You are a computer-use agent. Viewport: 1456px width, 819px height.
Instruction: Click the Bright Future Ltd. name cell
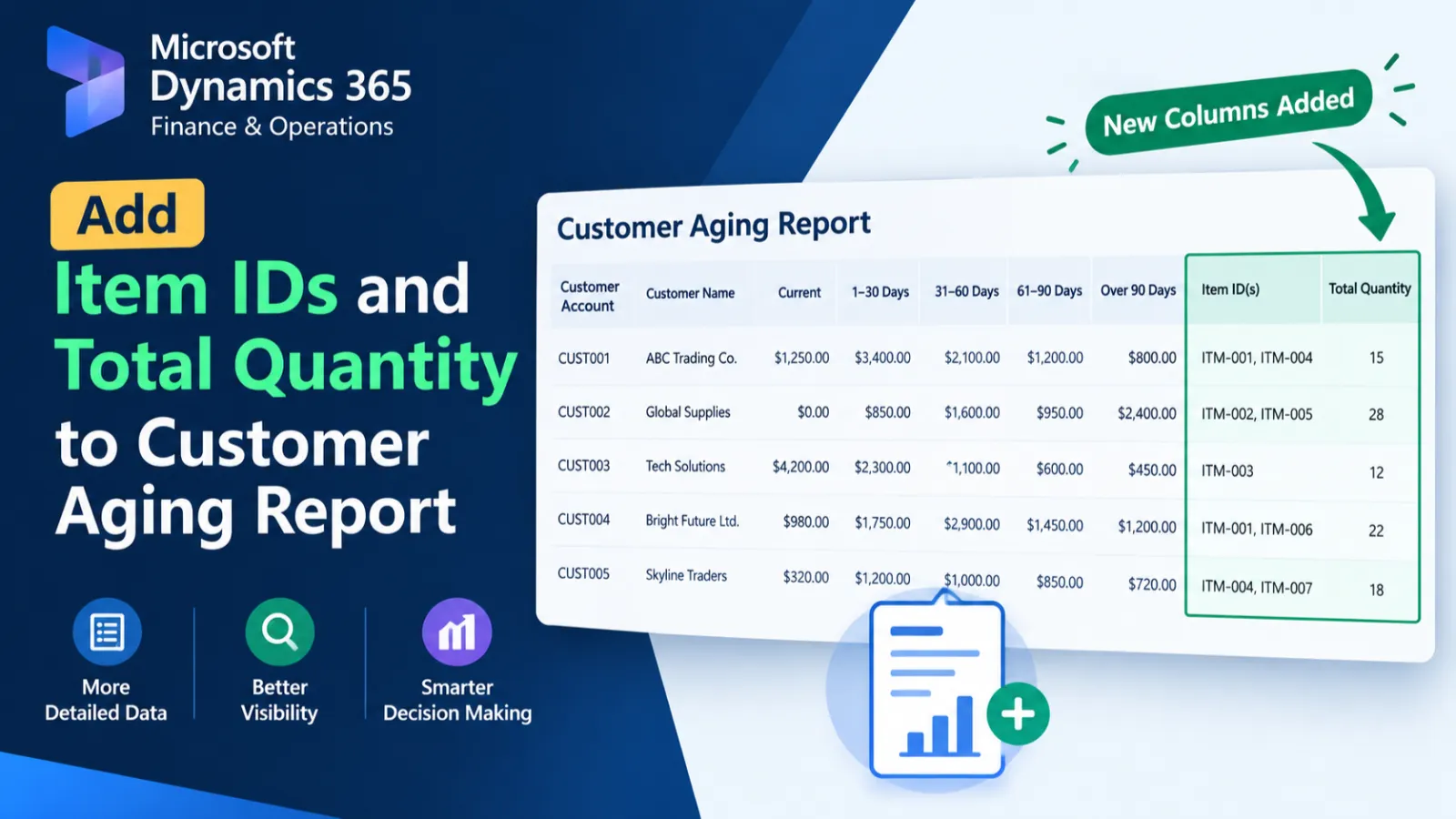[692, 521]
